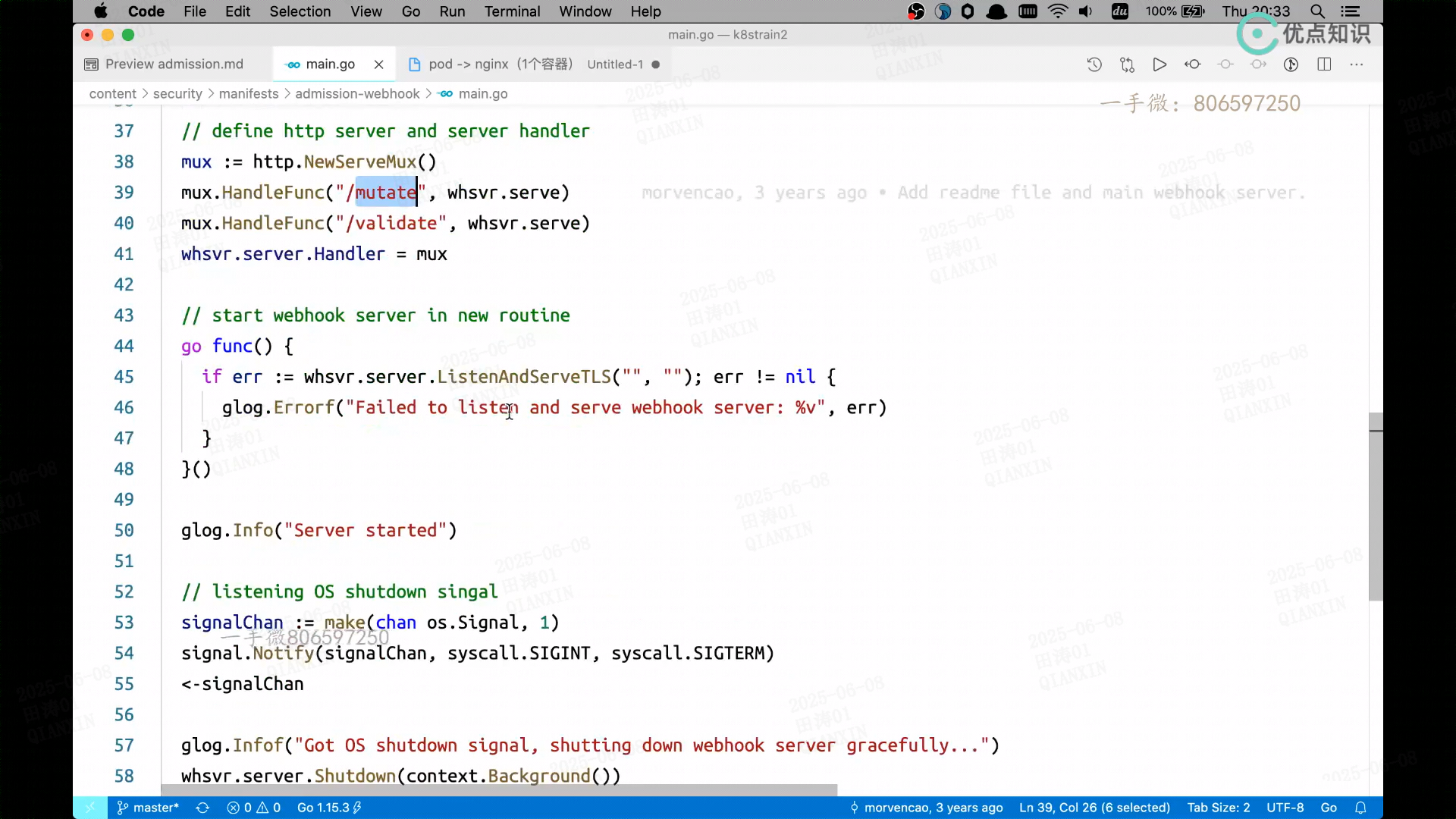Switch to Preview admission.md tab
The image size is (1456, 819).
click(x=174, y=64)
